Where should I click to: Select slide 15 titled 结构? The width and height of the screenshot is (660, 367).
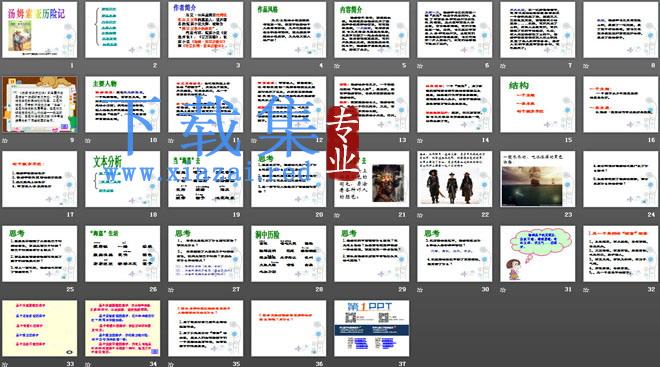(538, 105)
